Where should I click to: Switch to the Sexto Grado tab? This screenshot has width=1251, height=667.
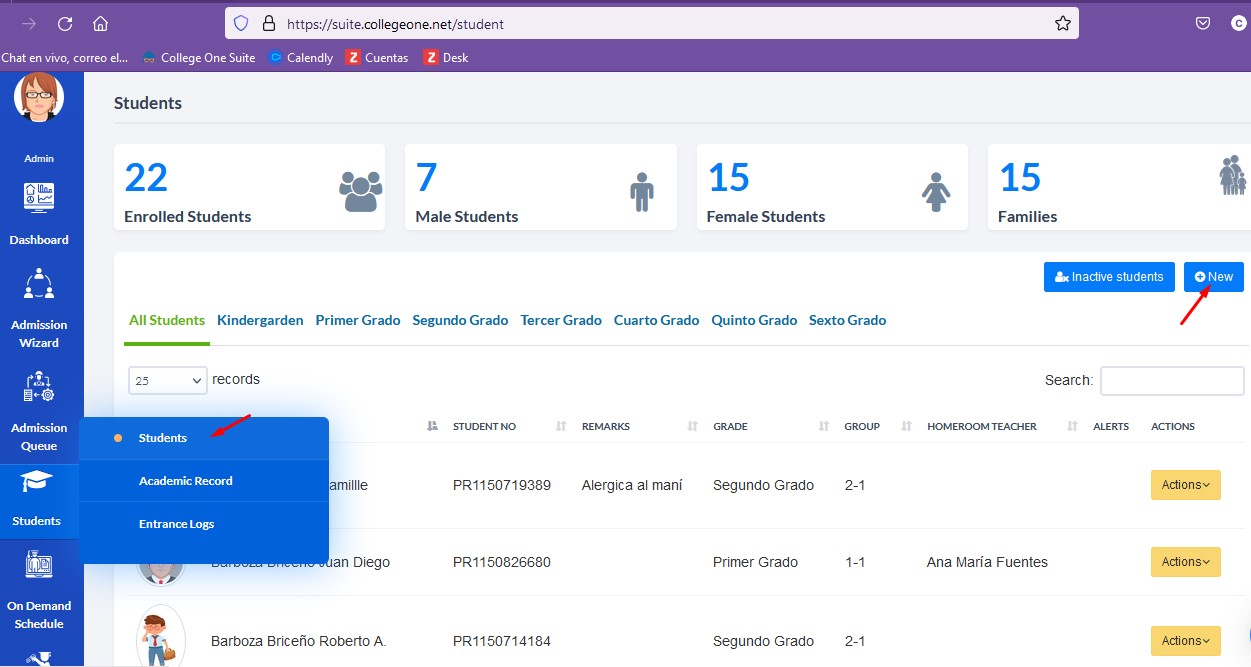click(x=847, y=321)
